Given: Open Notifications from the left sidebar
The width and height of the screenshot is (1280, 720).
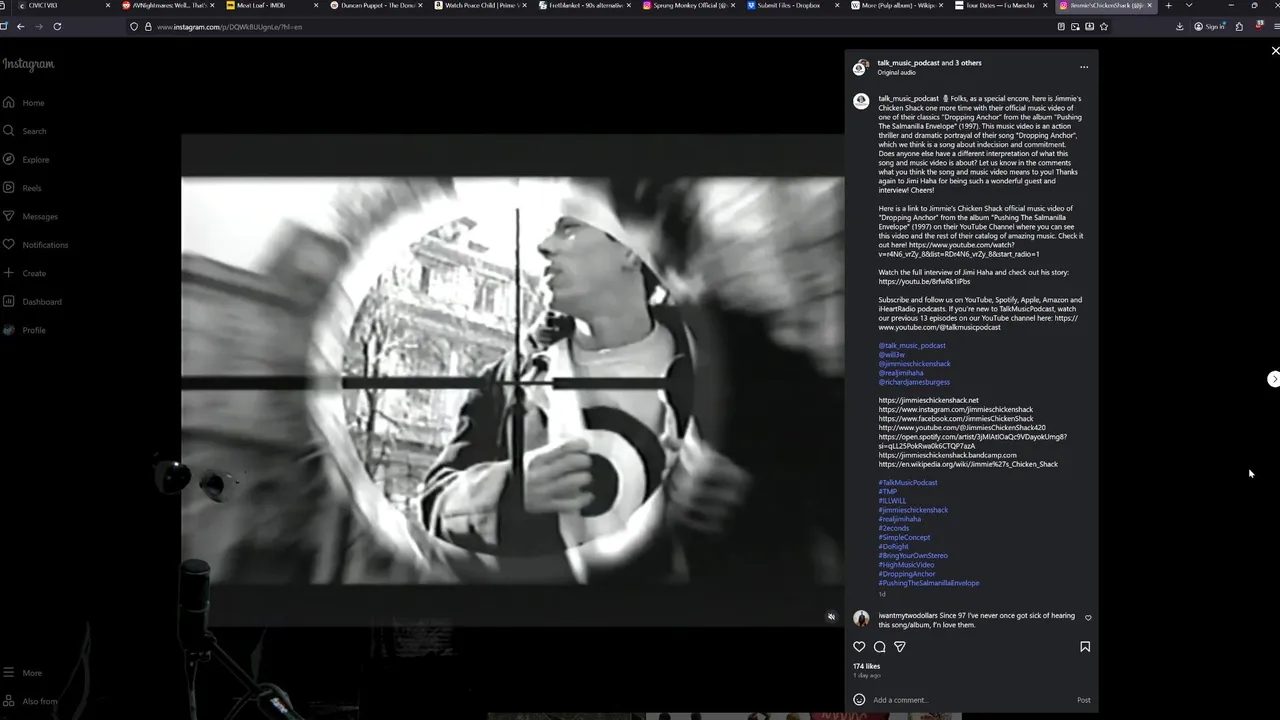Looking at the screenshot, I should pos(35,244).
